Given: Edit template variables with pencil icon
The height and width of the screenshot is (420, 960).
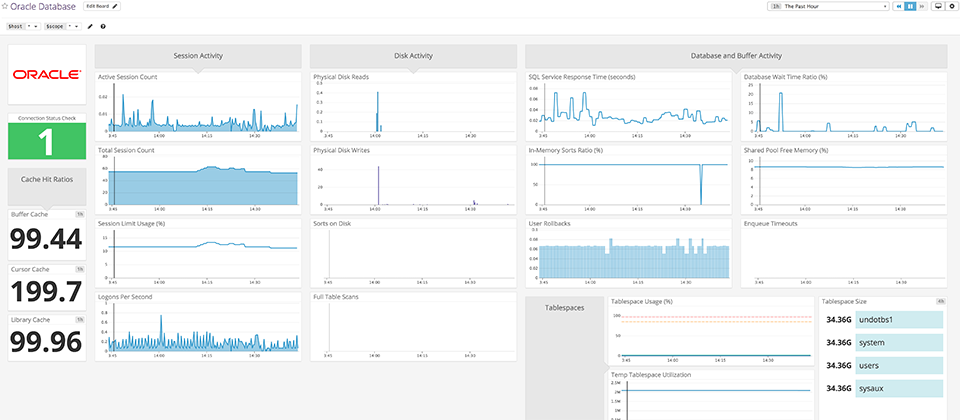Looking at the screenshot, I should click(91, 26).
